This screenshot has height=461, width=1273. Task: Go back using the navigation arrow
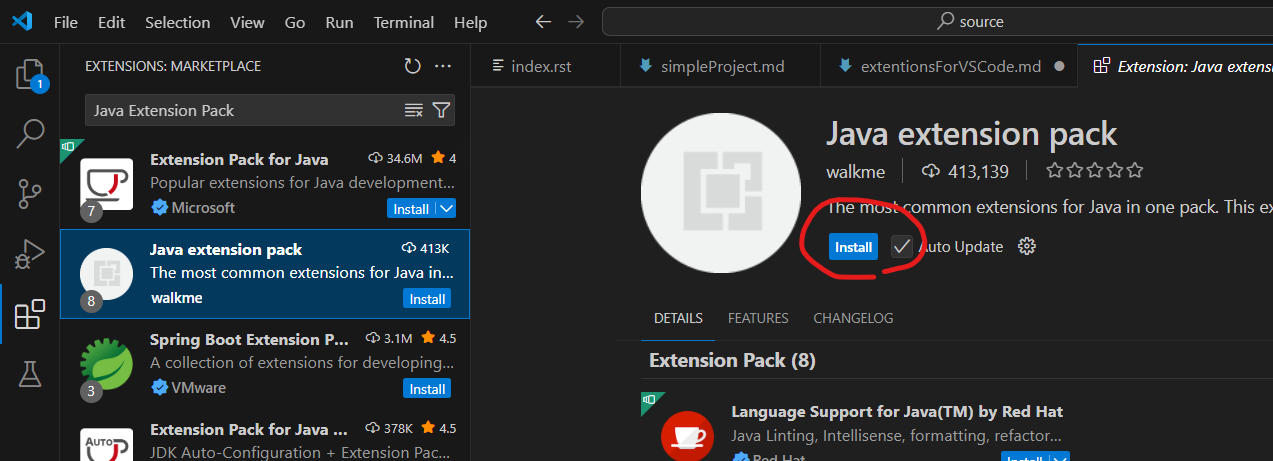[x=543, y=22]
